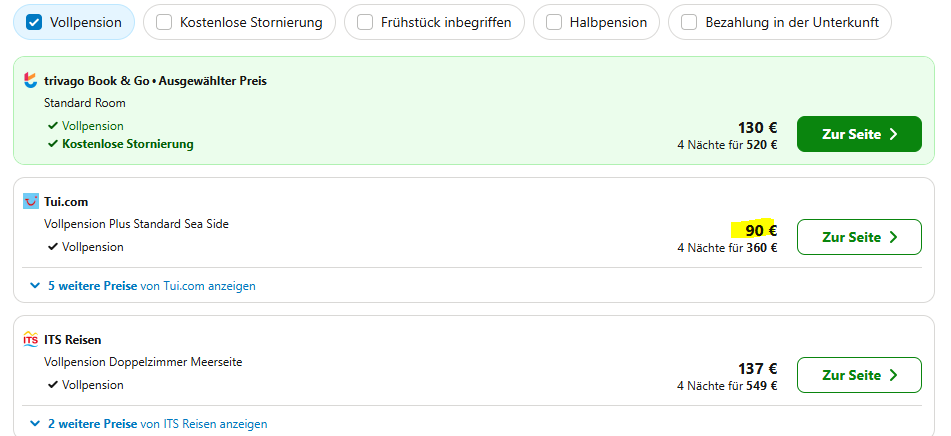Screen dimensions: 951x436
Task: Click Vollpension Plus Standard Sea Side room text
Action: coord(136,224)
